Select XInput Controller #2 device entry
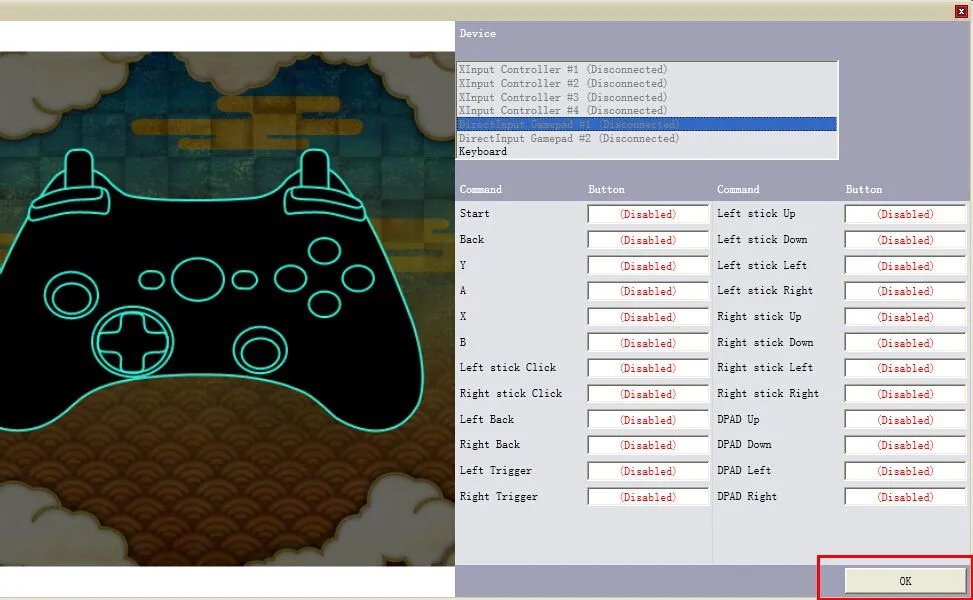 562,84
